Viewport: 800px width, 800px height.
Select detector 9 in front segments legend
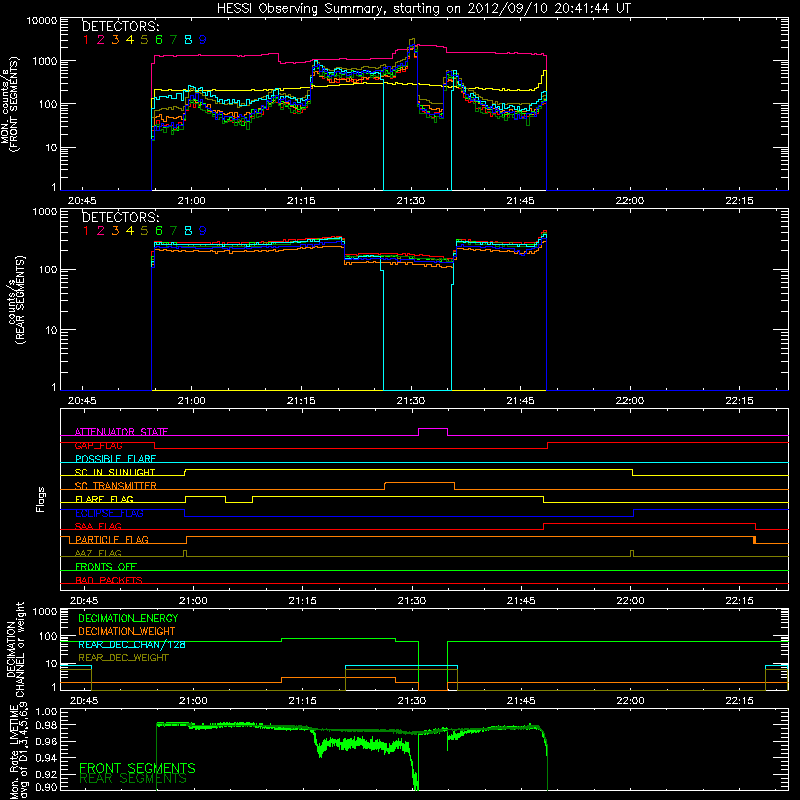click(x=203, y=39)
